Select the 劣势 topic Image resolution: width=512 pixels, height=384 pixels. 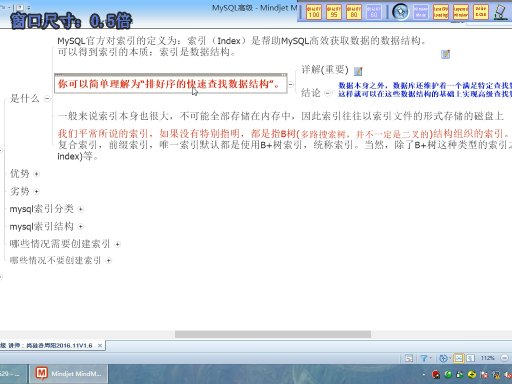click(x=20, y=191)
